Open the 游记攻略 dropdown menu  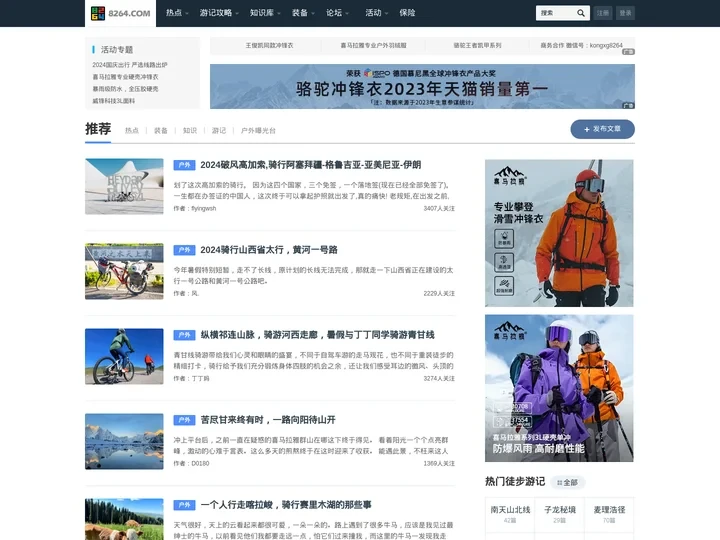click(x=219, y=13)
